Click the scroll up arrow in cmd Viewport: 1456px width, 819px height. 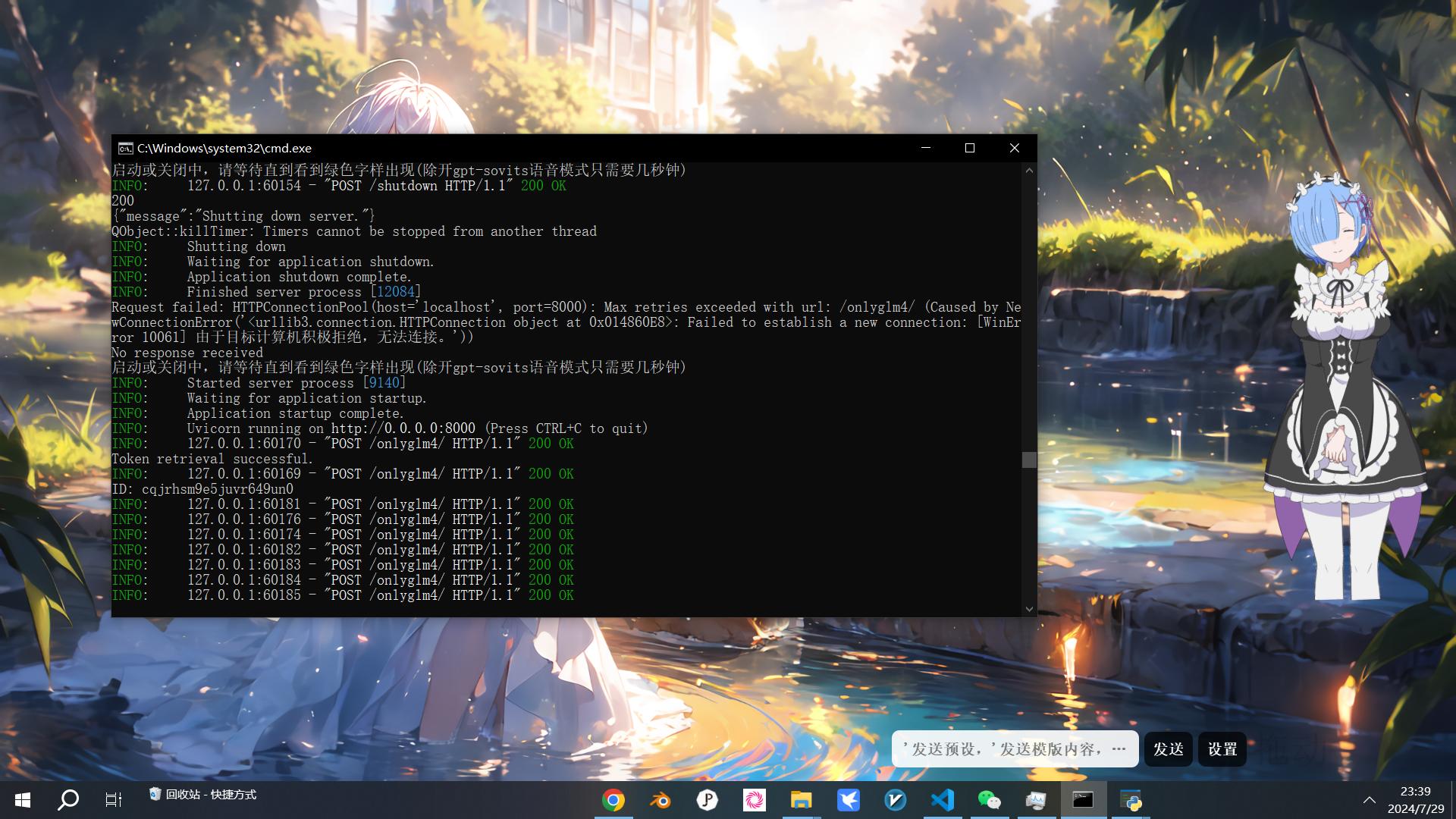pyautogui.click(x=1029, y=171)
